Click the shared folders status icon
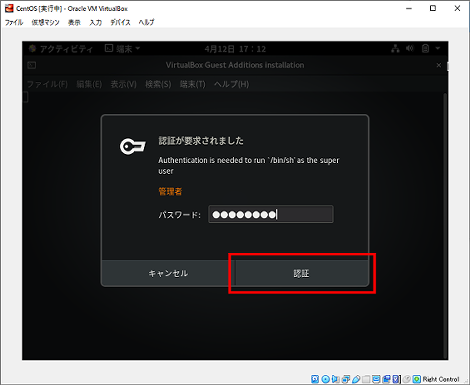Screen dimensions: 470x385 (x=366, y=379)
